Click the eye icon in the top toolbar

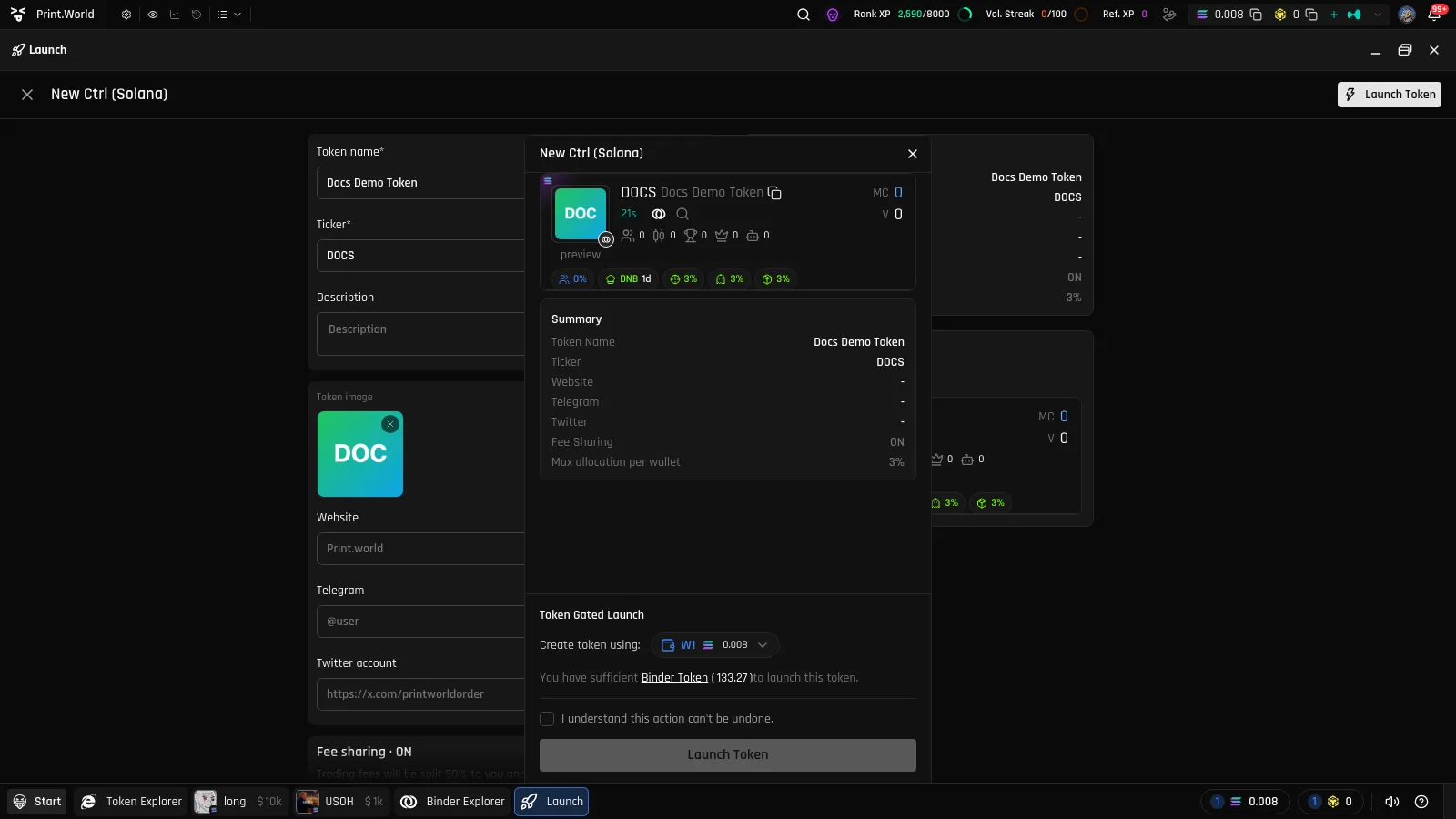(x=152, y=15)
